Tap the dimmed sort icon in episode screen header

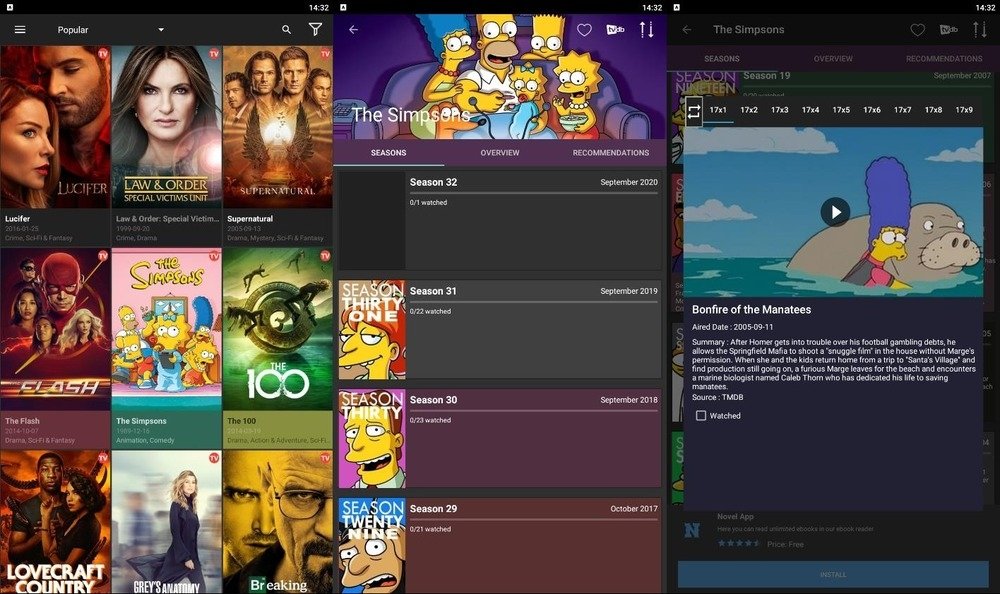pyautogui.click(x=980, y=29)
